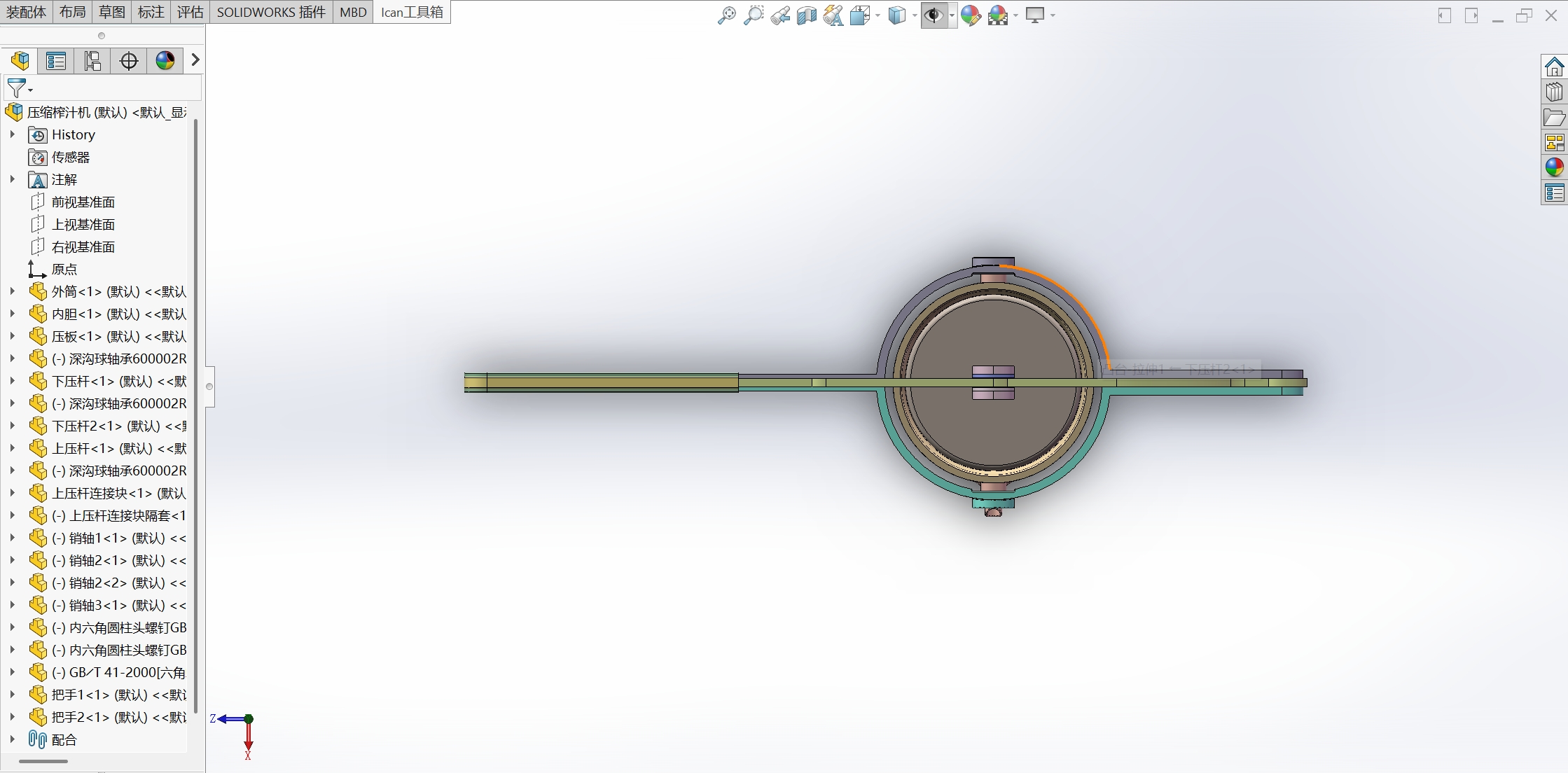Enable the Section View tool
1568x773 pixels.
tap(806, 15)
